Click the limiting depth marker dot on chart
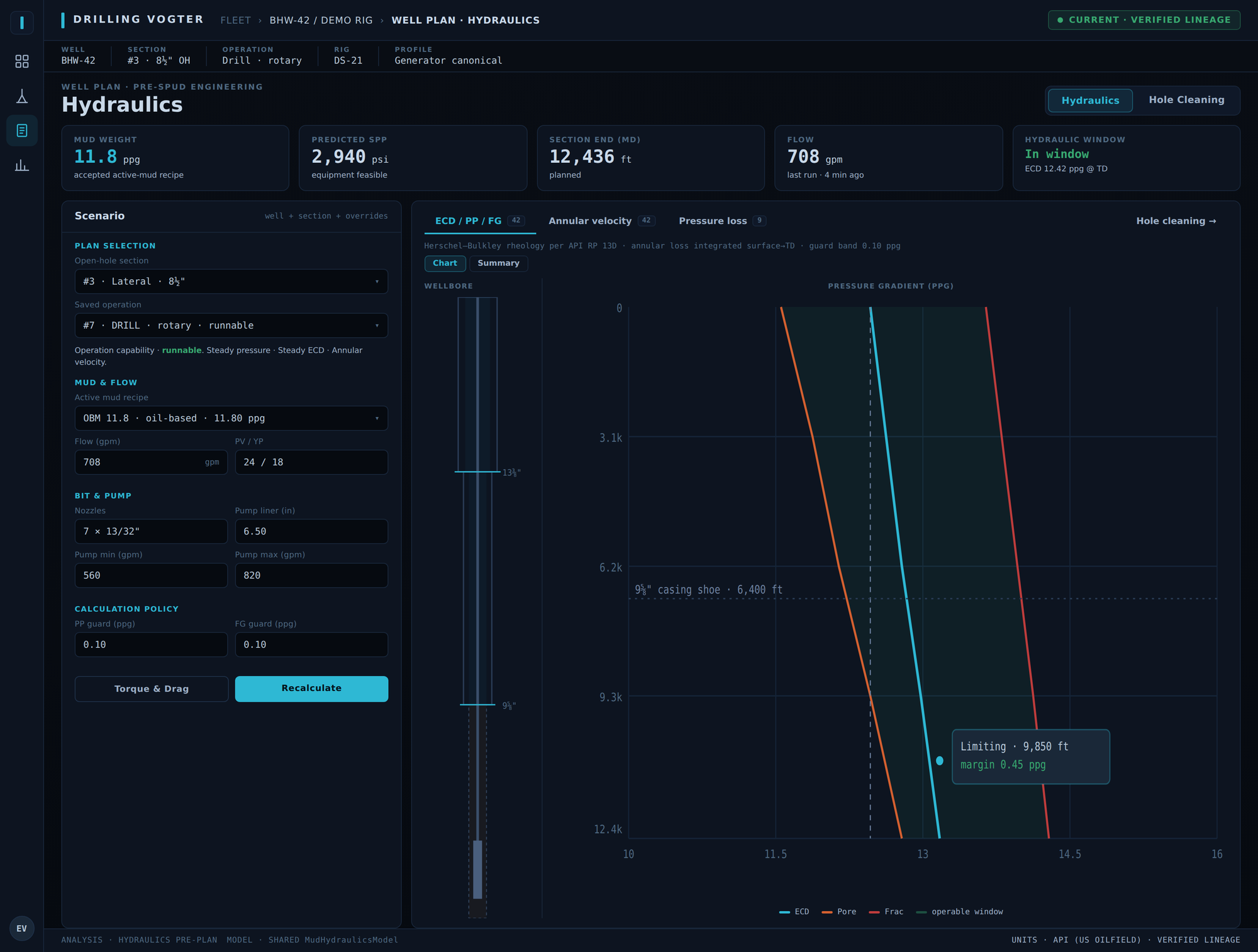Screen dimensions: 1258x952 click(x=940, y=761)
